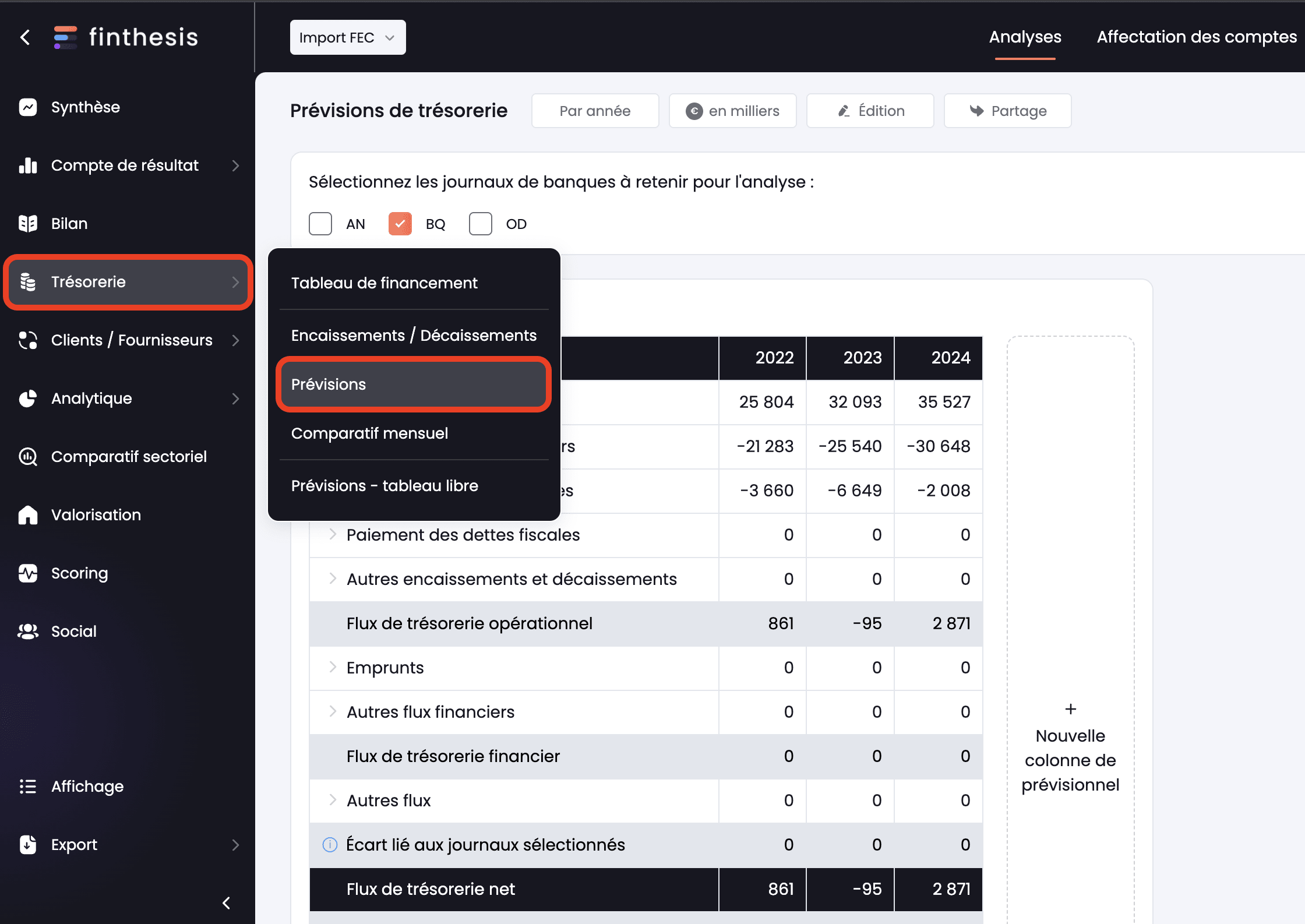Select Prévisions menu item
Viewport: 1305px width, 924px height.
[x=414, y=385]
